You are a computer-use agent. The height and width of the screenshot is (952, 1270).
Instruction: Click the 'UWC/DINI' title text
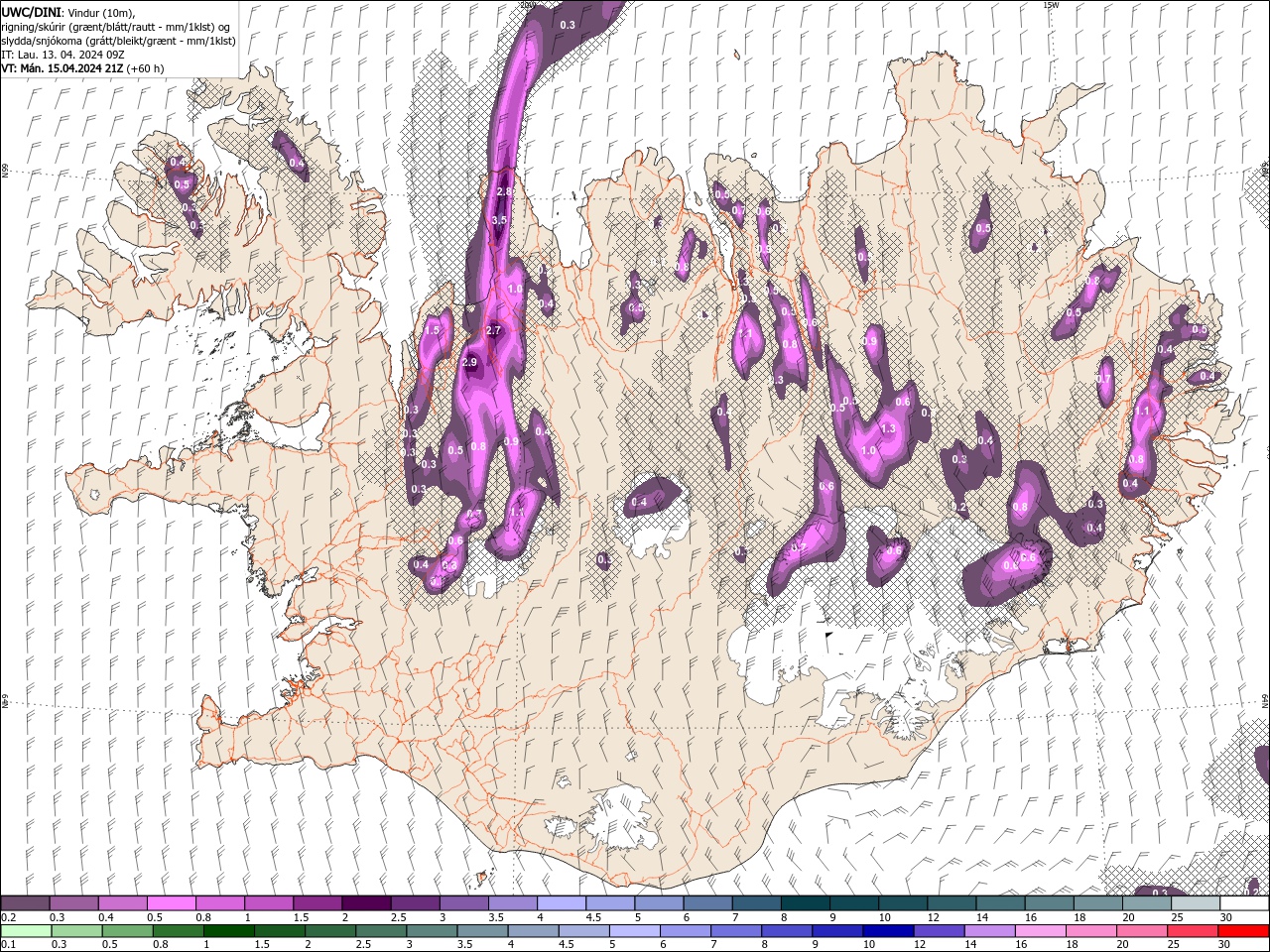click(31, 12)
